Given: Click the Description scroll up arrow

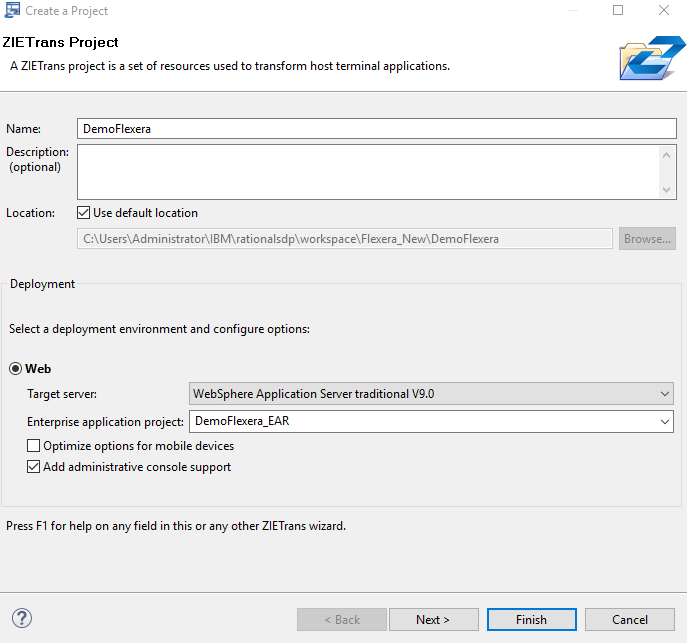Looking at the screenshot, I should [x=666, y=155].
